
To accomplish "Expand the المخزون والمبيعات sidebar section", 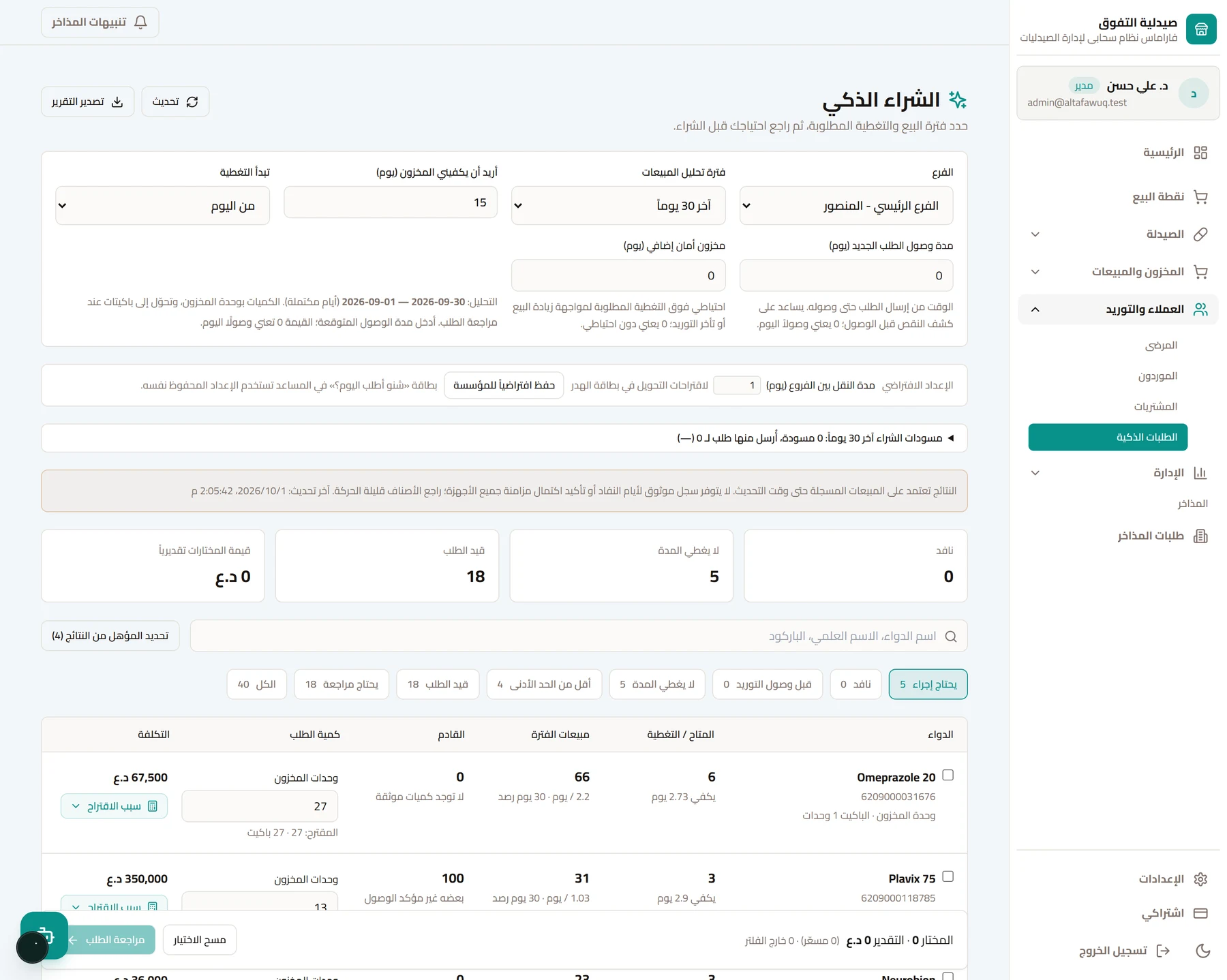I will tap(1035, 272).
